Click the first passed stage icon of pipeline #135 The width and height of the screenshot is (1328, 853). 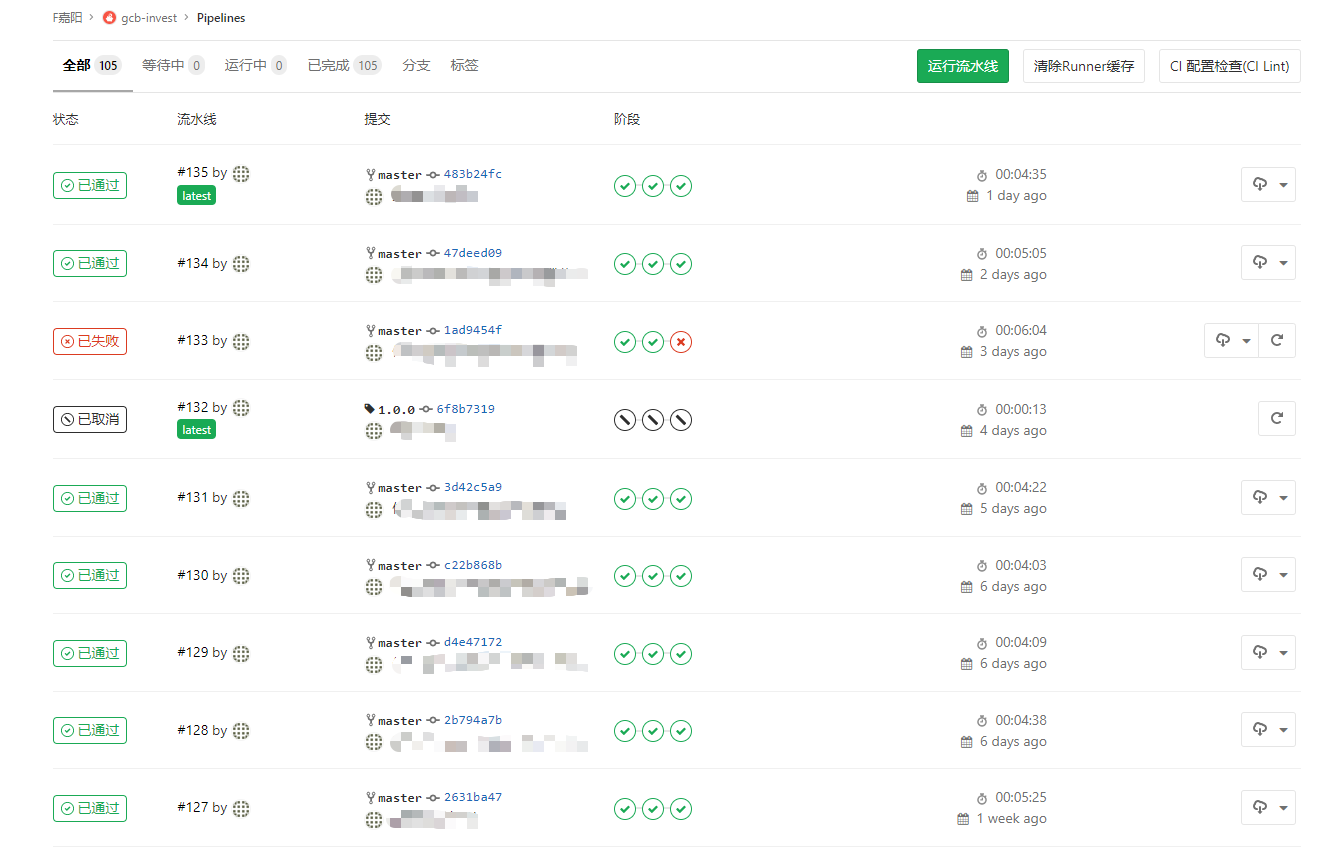click(625, 186)
